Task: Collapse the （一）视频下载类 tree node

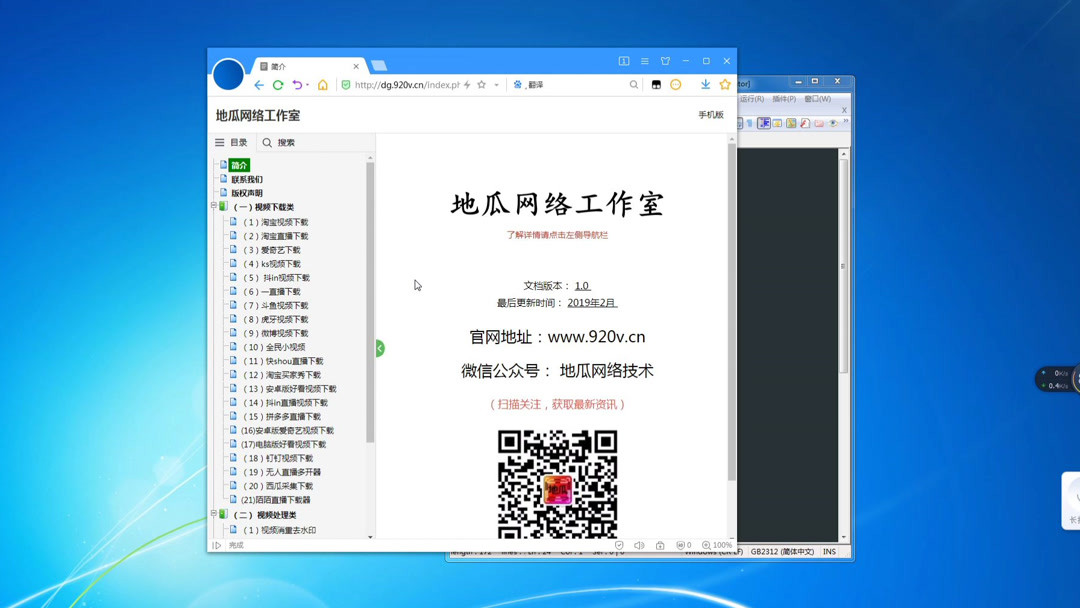Action: [216, 206]
